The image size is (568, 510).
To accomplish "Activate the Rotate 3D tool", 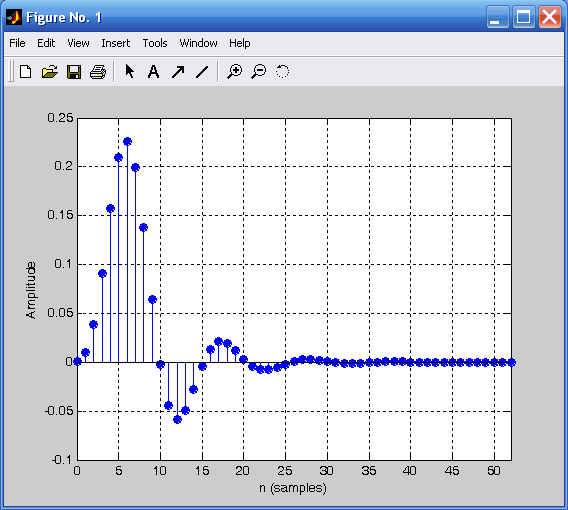I will (x=283, y=71).
